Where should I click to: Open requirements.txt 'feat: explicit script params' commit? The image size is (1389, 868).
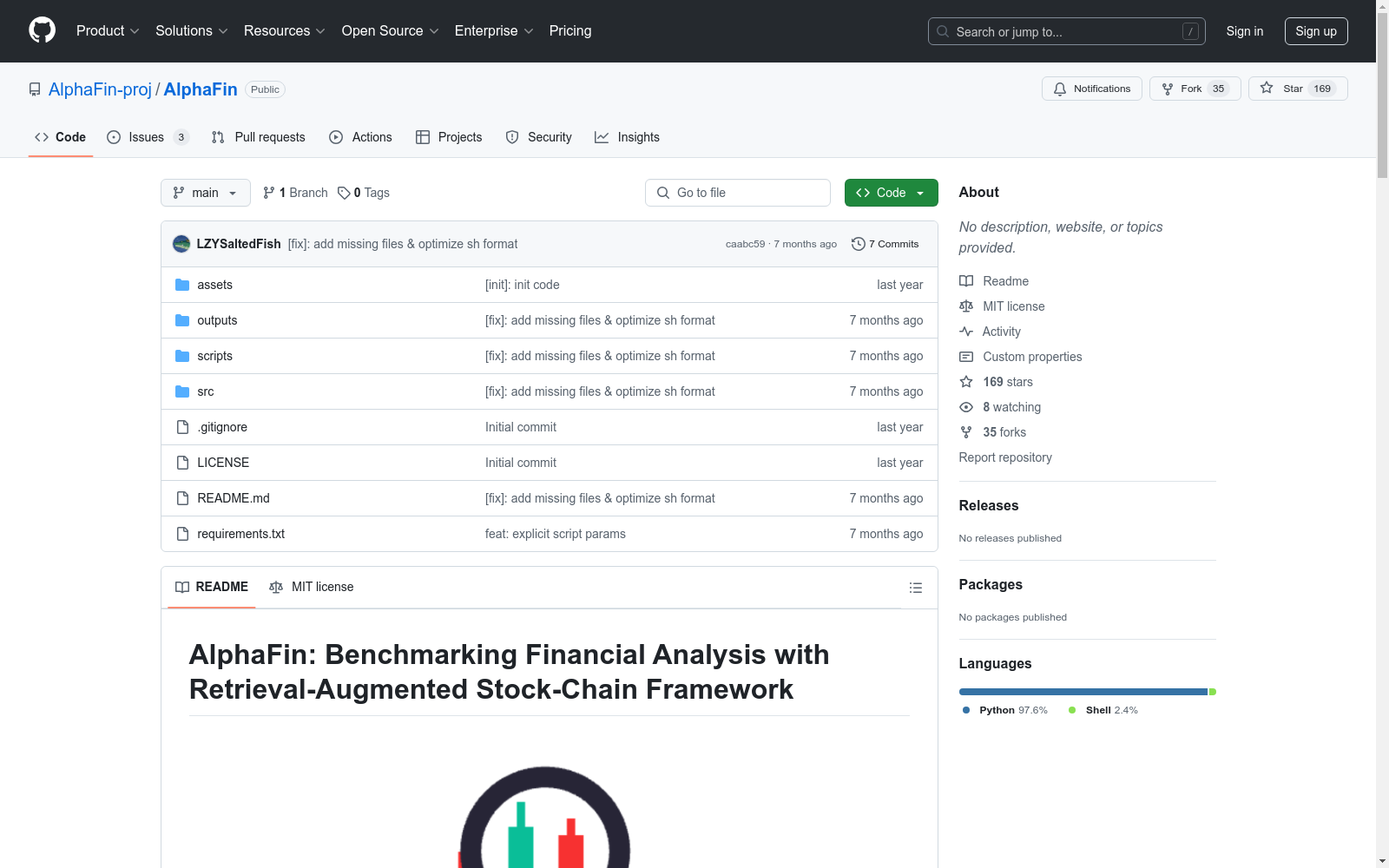[x=556, y=534]
